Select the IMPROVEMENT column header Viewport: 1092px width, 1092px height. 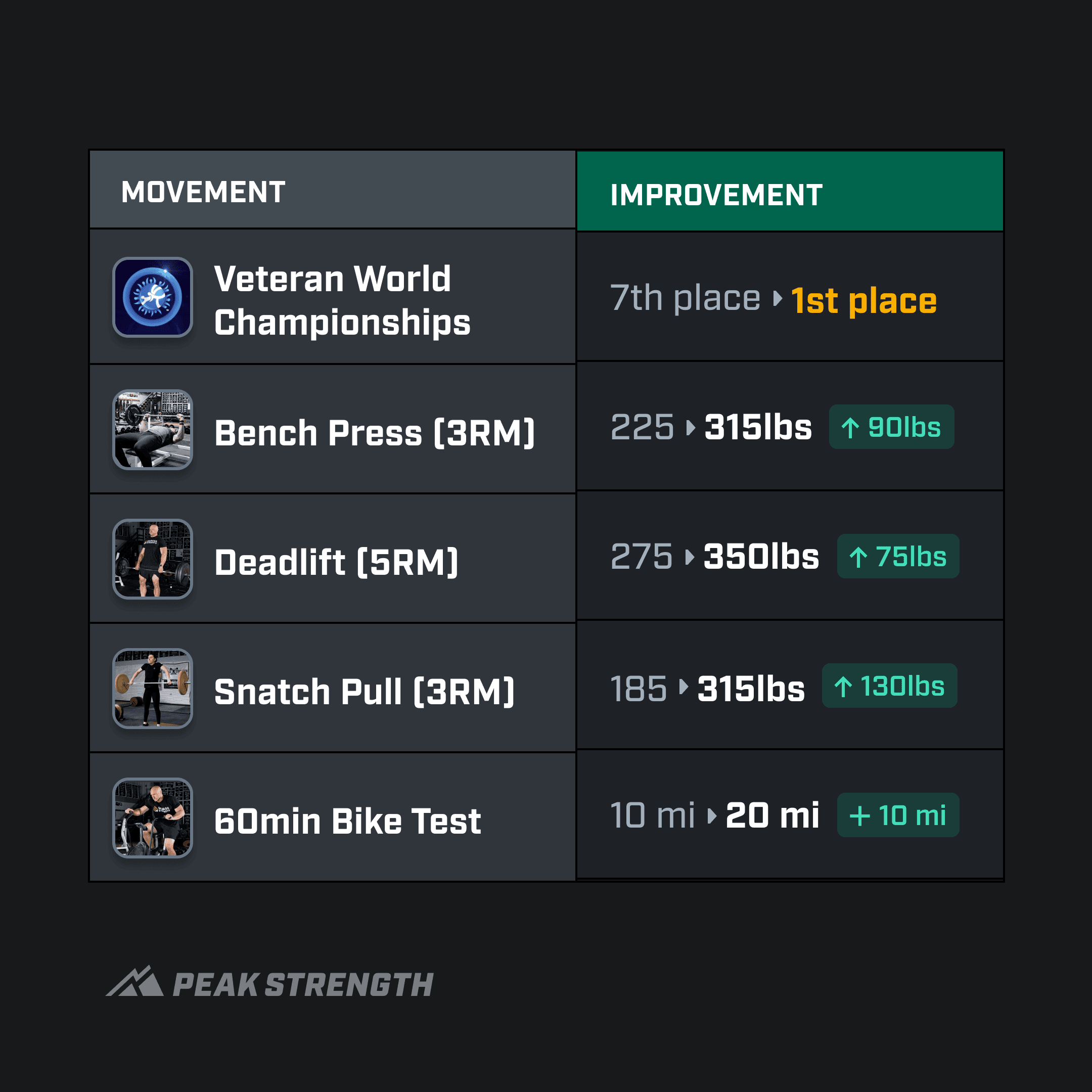pyautogui.click(x=716, y=195)
